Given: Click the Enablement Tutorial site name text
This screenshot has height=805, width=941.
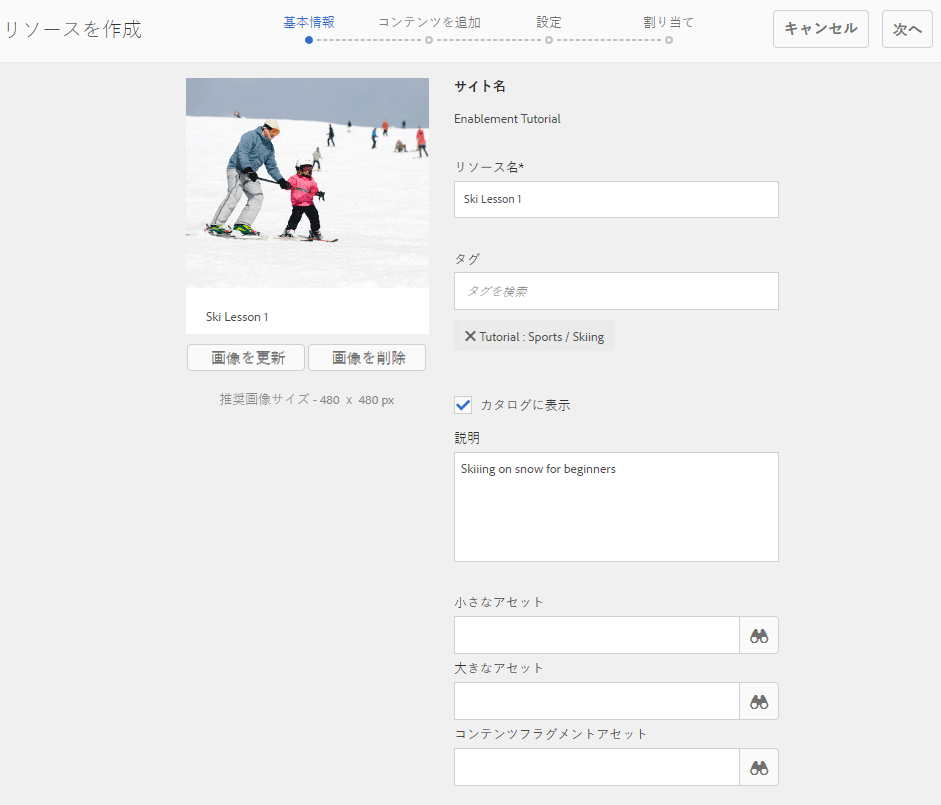Looking at the screenshot, I should 507,119.
